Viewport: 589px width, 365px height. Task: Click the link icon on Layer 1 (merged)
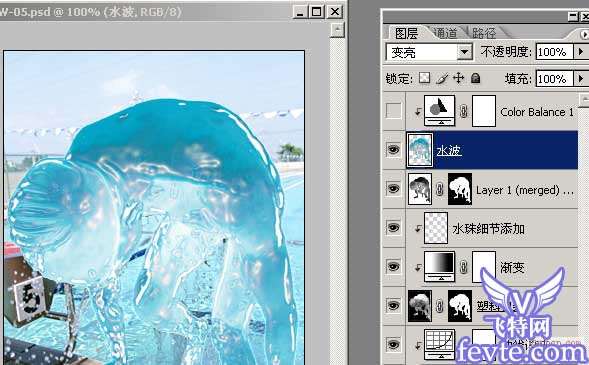[440, 189]
